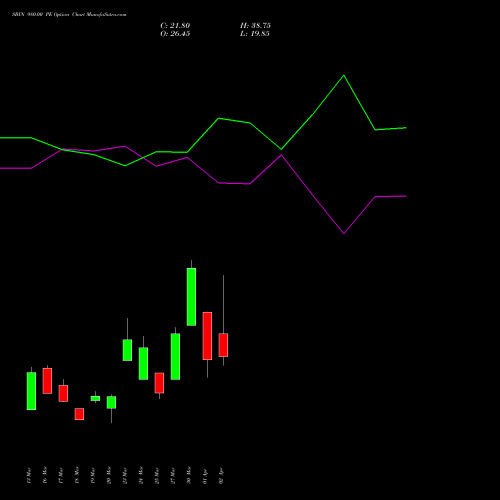Click the red candle for 16 Mar
The image size is (500, 500).
point(47,381)
